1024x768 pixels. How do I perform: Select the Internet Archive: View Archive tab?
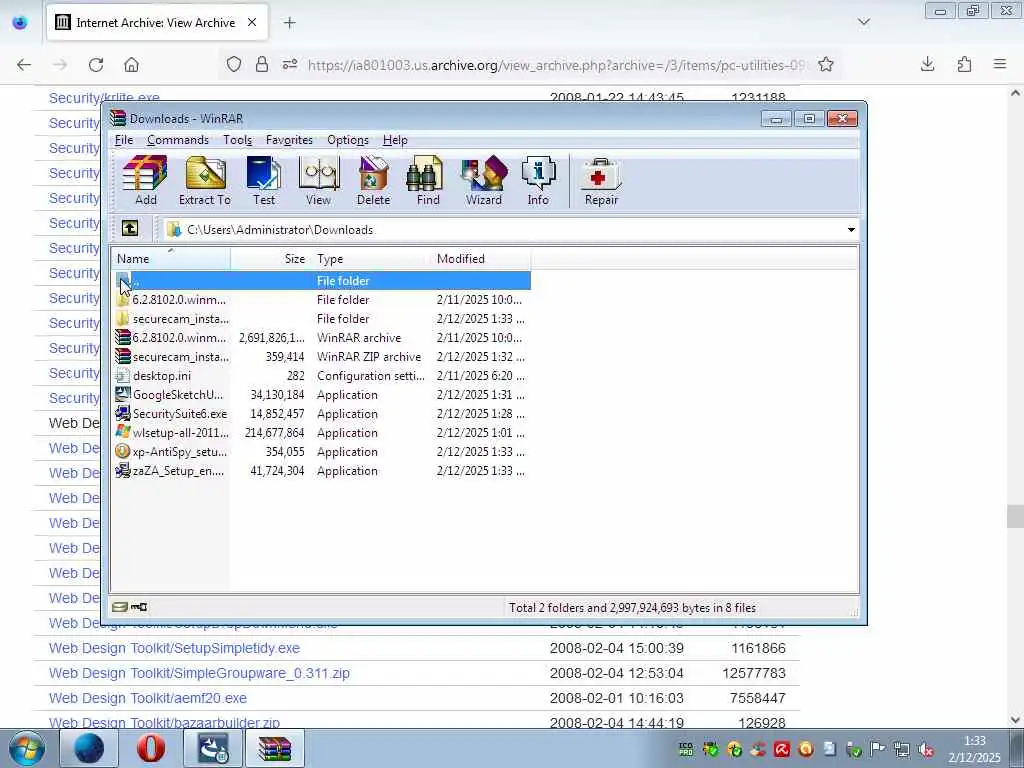click(x=157, y=23)
